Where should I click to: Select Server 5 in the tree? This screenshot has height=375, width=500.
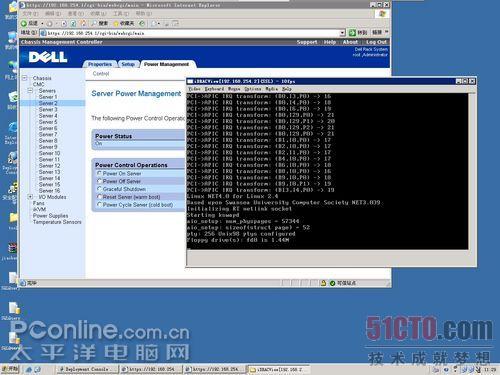48,122
